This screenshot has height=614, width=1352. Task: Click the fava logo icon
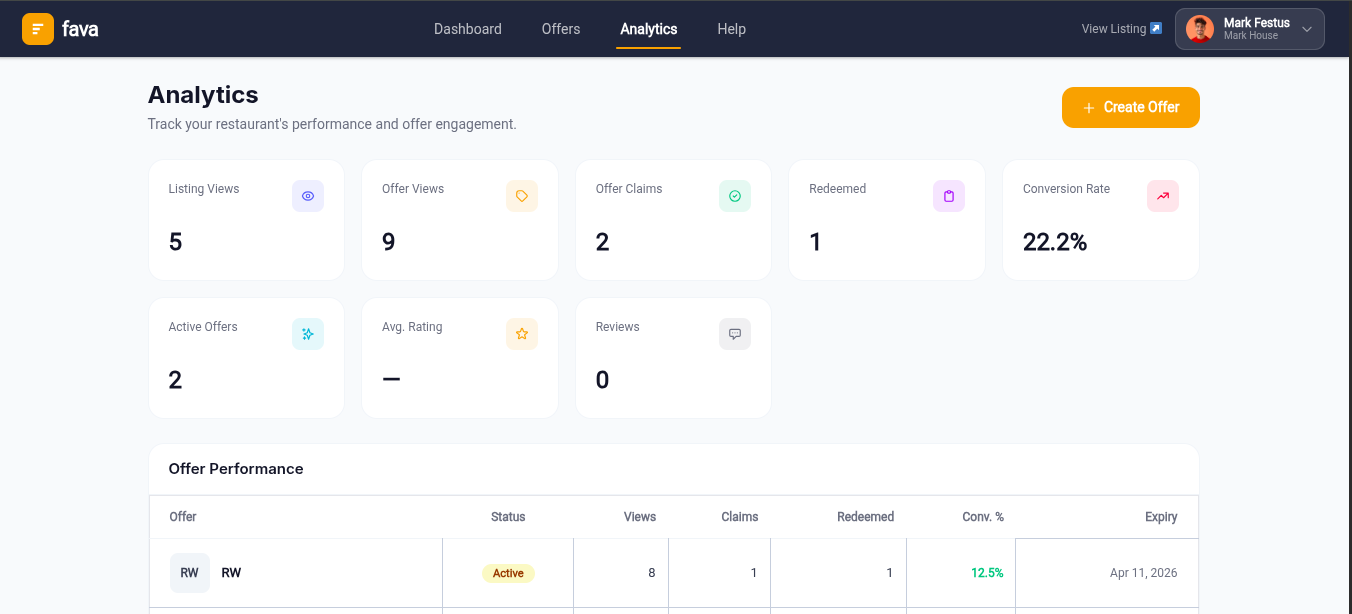[38, 29]
